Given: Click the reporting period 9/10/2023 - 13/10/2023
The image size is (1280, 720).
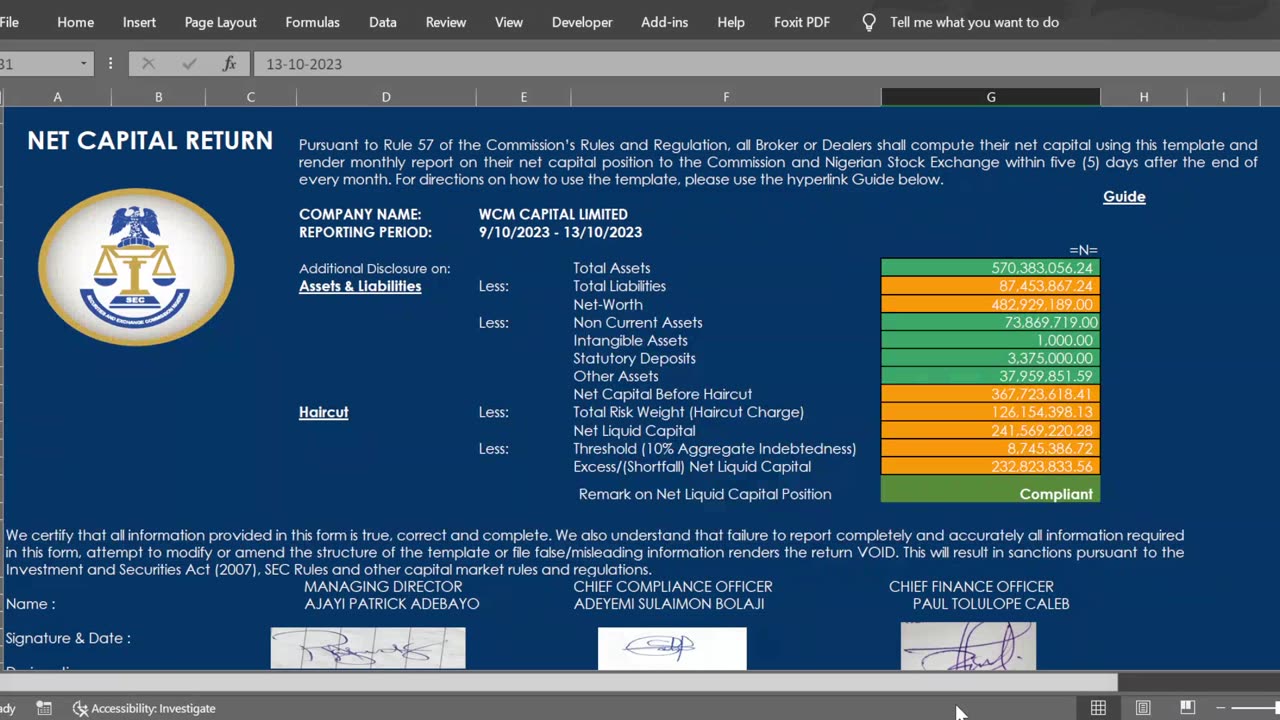Looking at the screenshot, I should 560,232.
